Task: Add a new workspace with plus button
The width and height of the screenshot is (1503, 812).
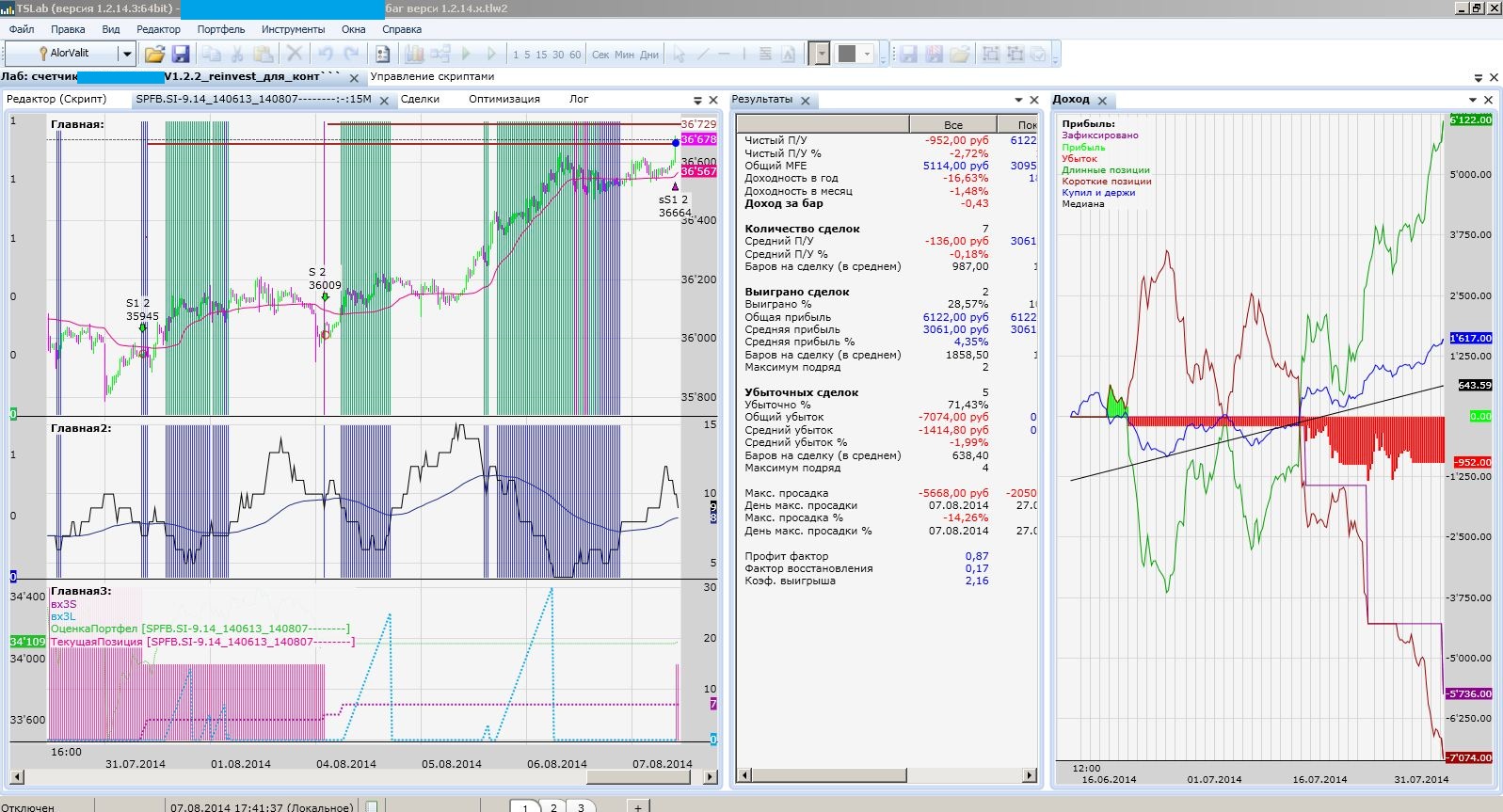Action: [x=637, y=806]
